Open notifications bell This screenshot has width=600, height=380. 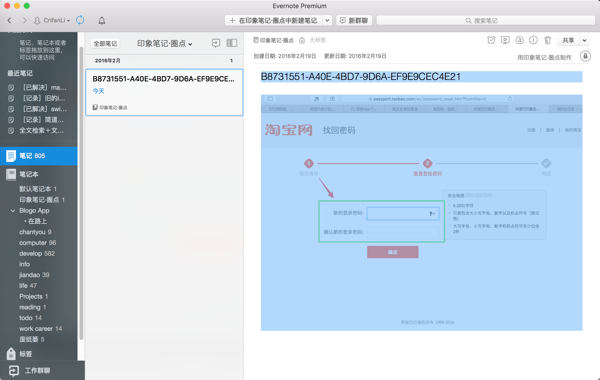[102, 20]
